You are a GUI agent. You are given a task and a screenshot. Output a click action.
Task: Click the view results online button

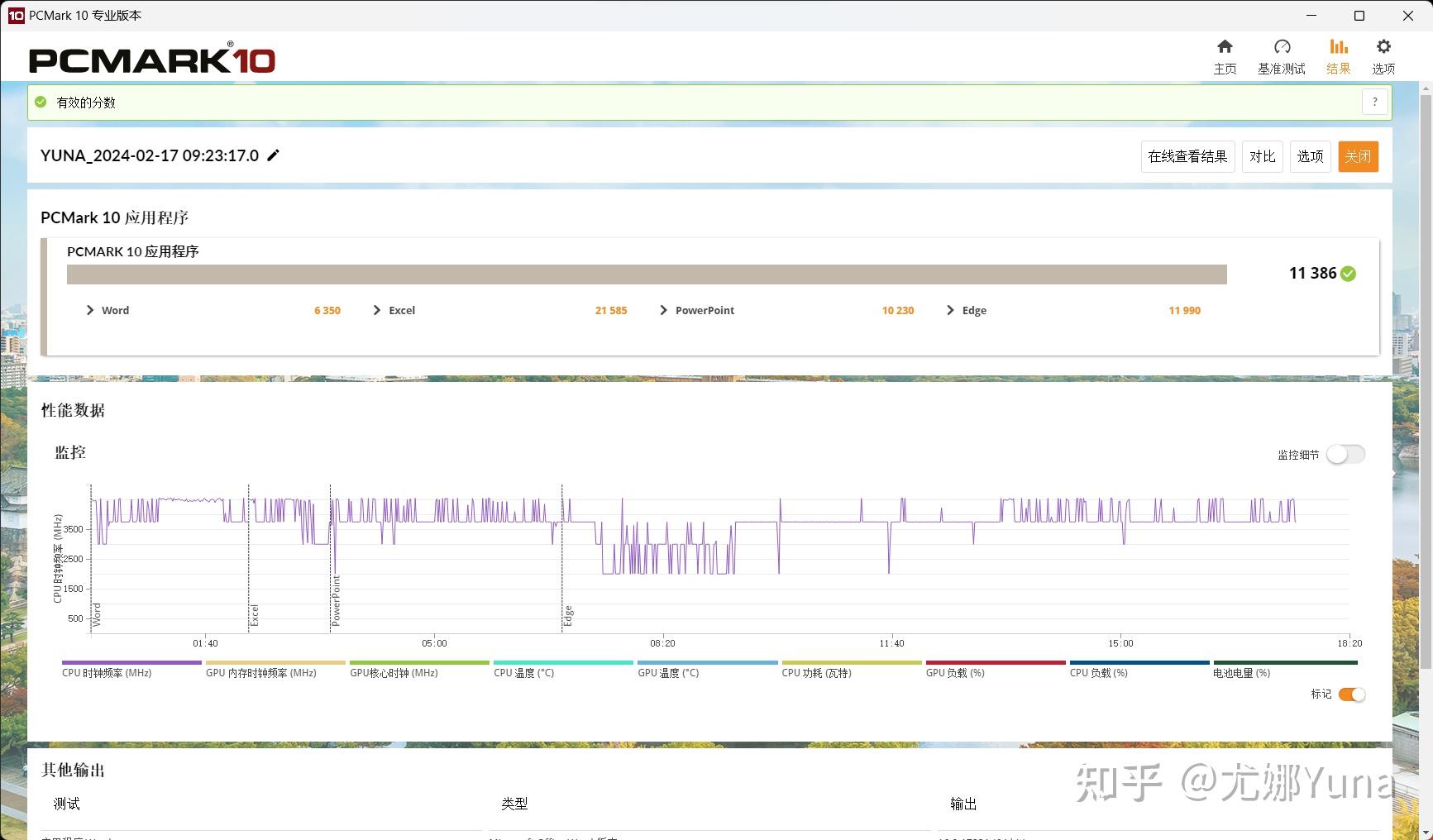1187,156
